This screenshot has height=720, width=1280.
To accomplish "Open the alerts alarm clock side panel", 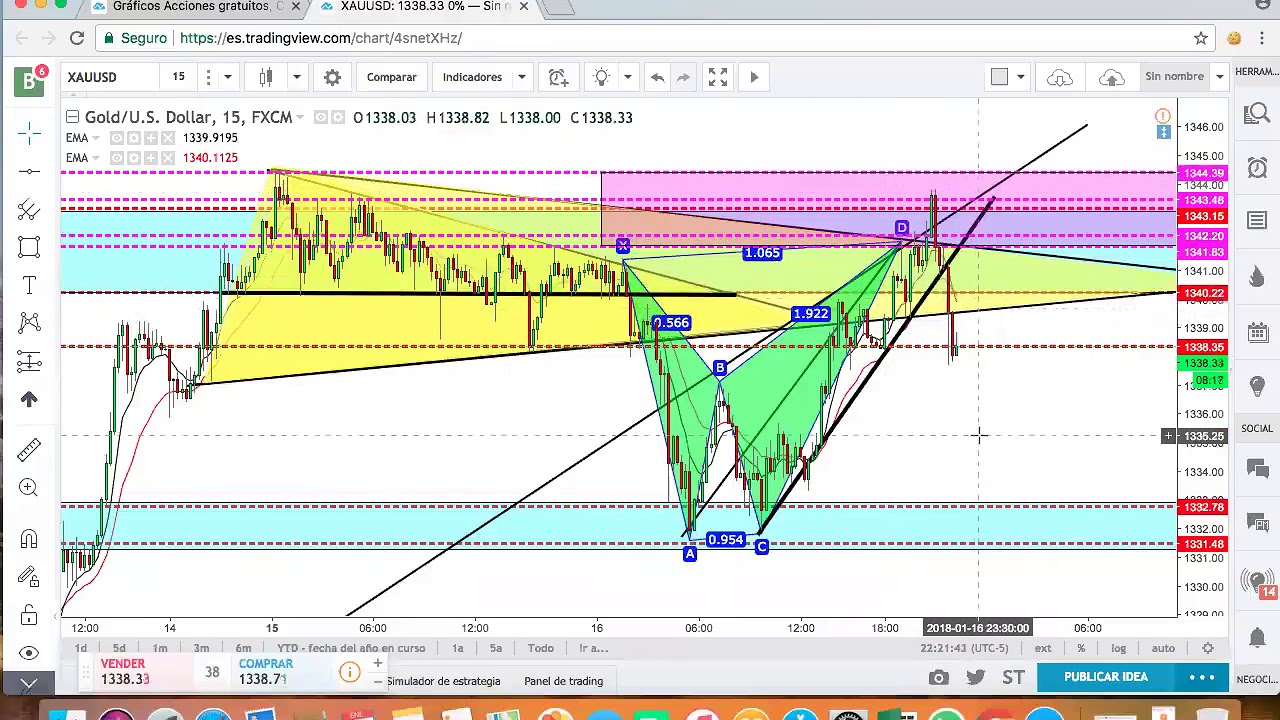I will pyautogui.click(x=1257, y=167).
